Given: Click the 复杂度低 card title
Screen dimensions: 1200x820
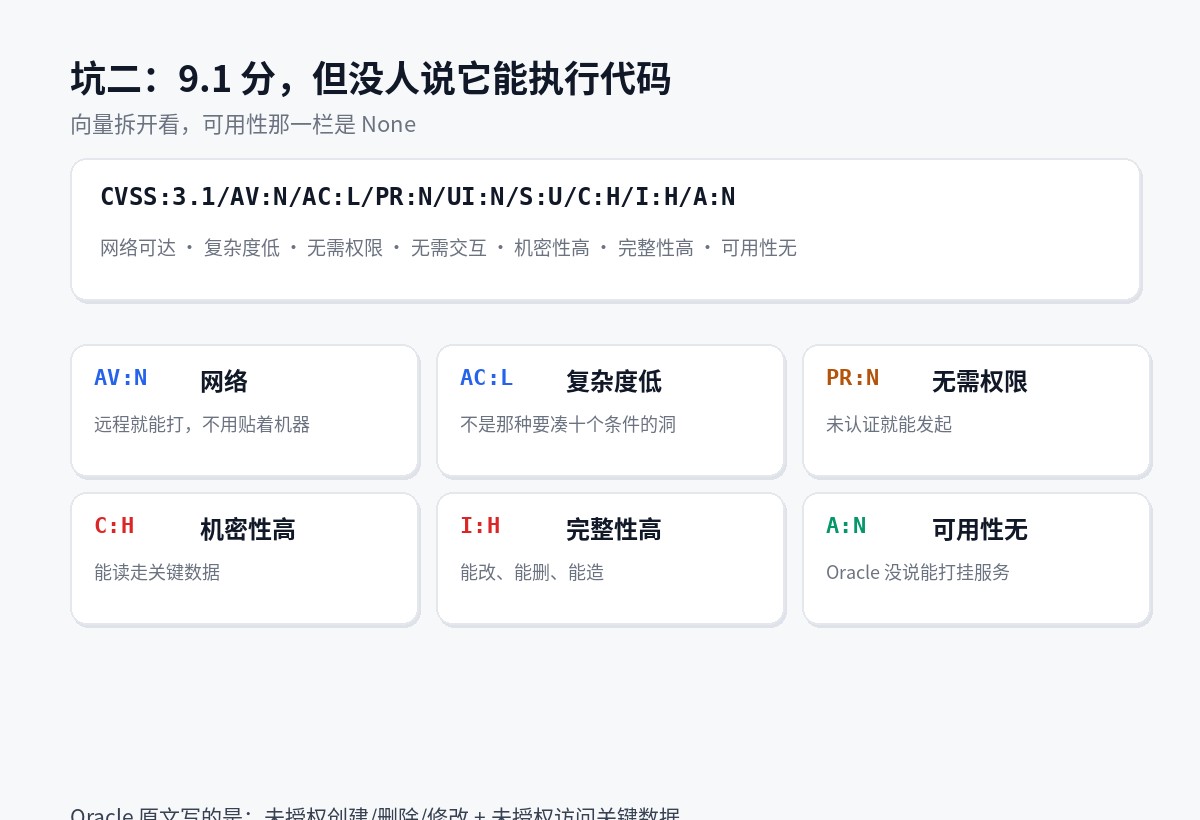Looking at the screenshot, I should pos(614,381).
